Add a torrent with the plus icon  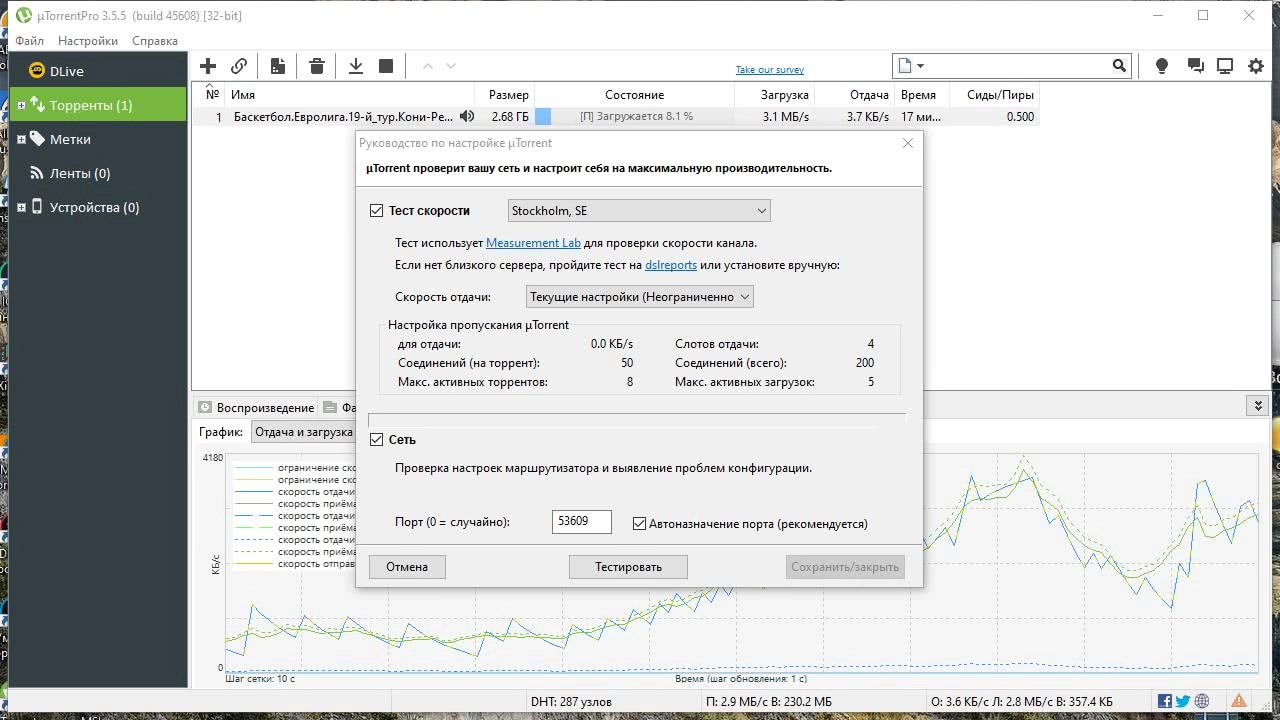[x=208, y=66]
